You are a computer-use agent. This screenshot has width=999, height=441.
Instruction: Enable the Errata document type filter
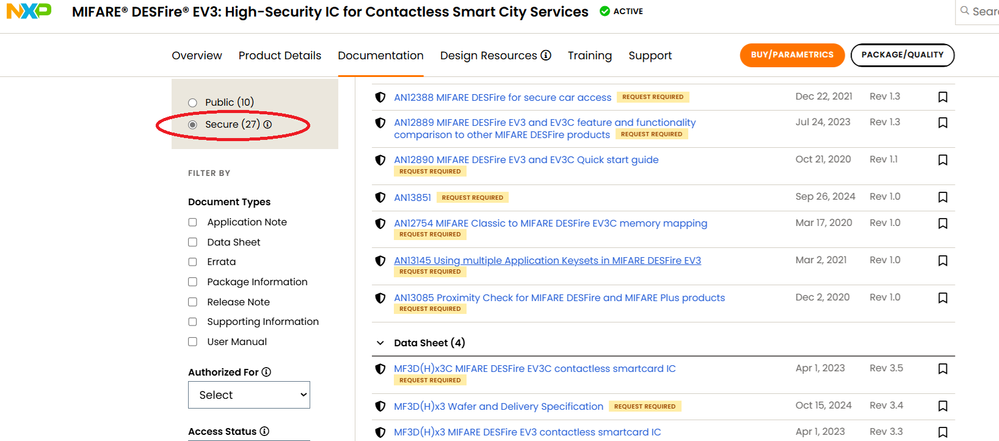(193, 262)
